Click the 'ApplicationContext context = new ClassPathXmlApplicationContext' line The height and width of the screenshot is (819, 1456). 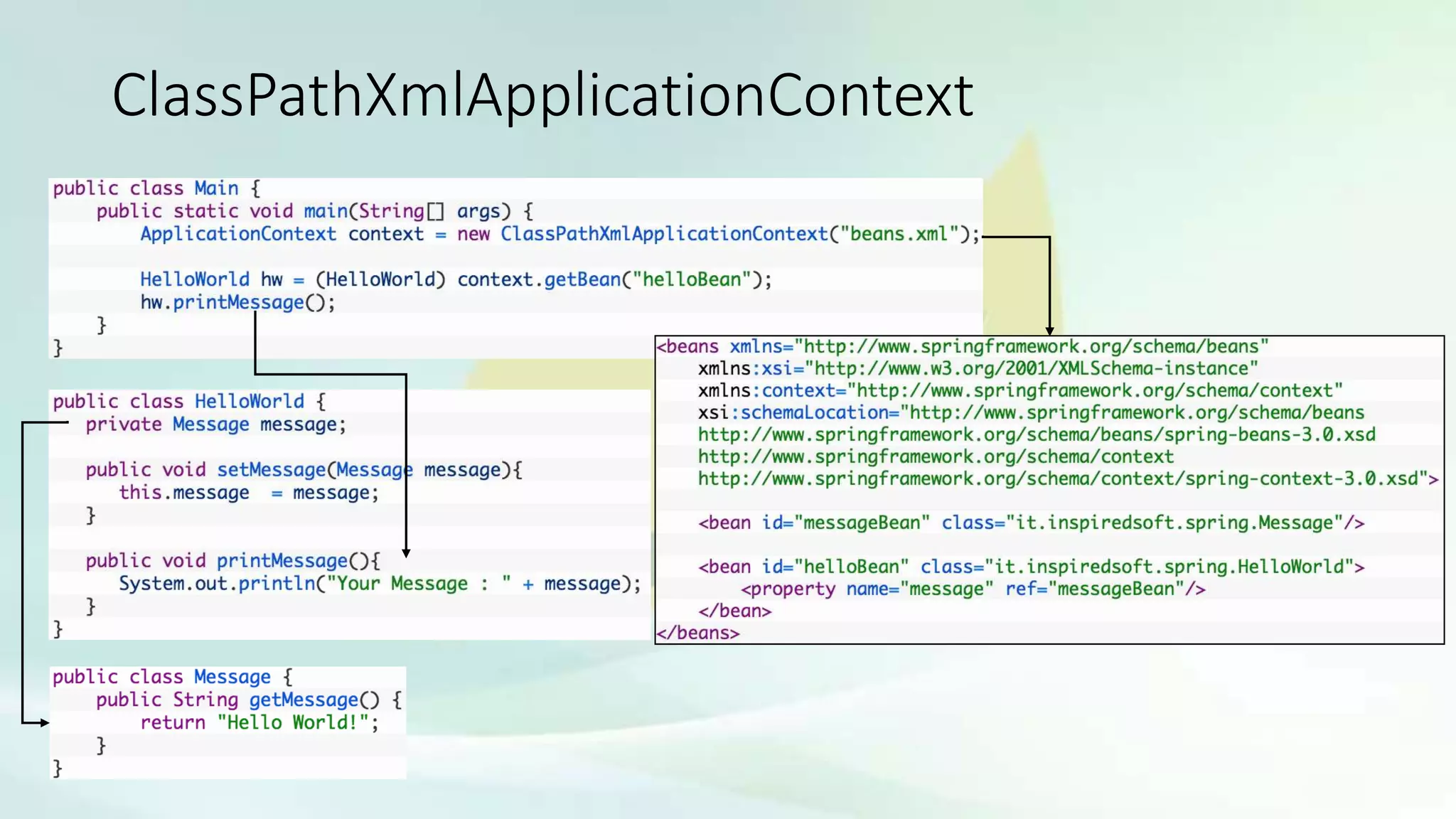click(x=560, y=234)
